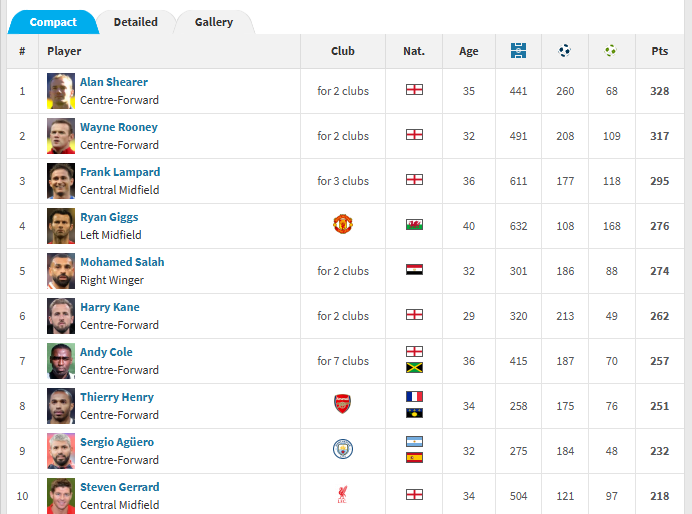Open the Manchester City crest in Agüero row
692x514 pixels.
tap(343, 449)
